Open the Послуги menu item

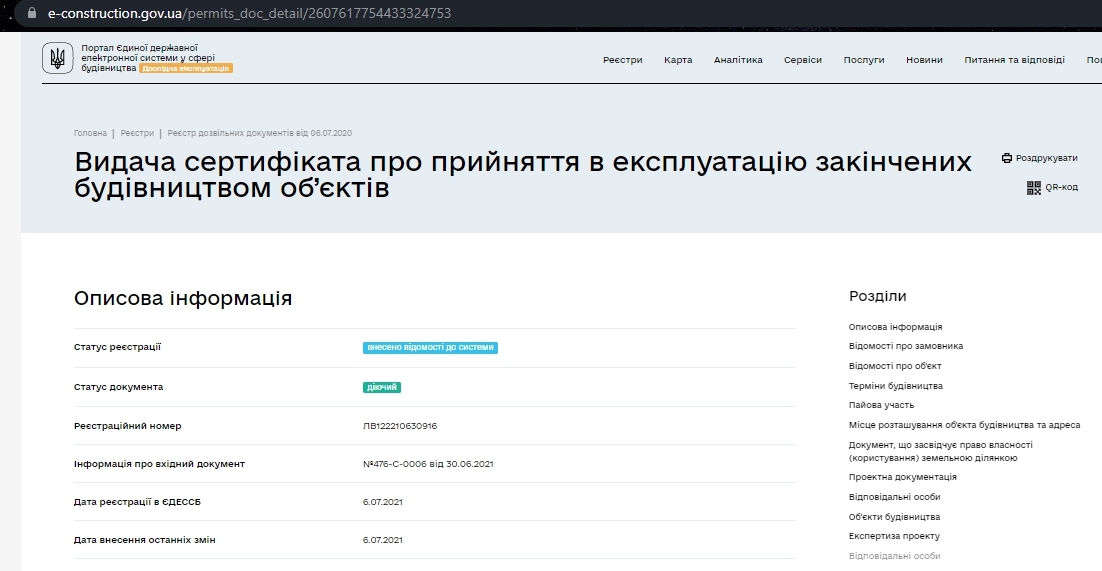pyautogui.click(x=864, y=60)
